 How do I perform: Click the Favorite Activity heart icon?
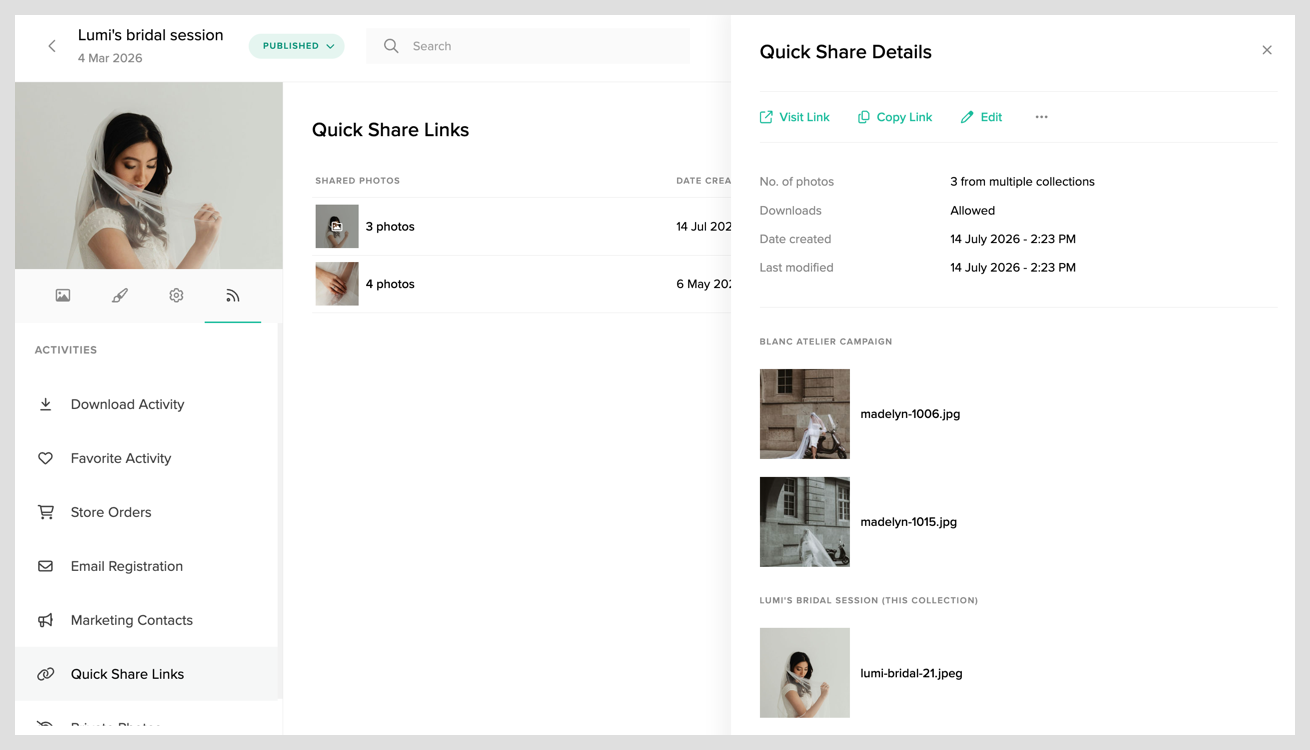(46, 458)
